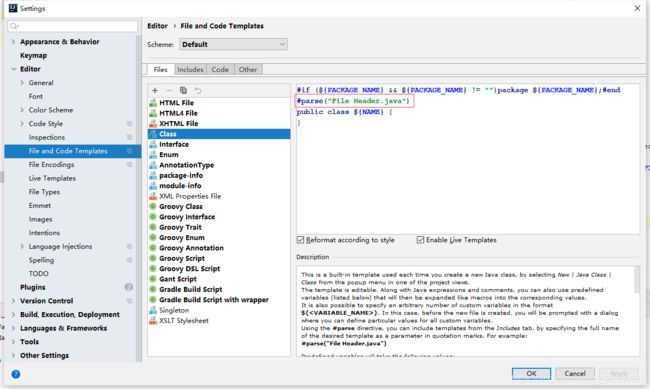Image resolution: width=650 pixels, height=389 pixels.
Task: Click the add template plus icon
Action: (x=155, y=90)
